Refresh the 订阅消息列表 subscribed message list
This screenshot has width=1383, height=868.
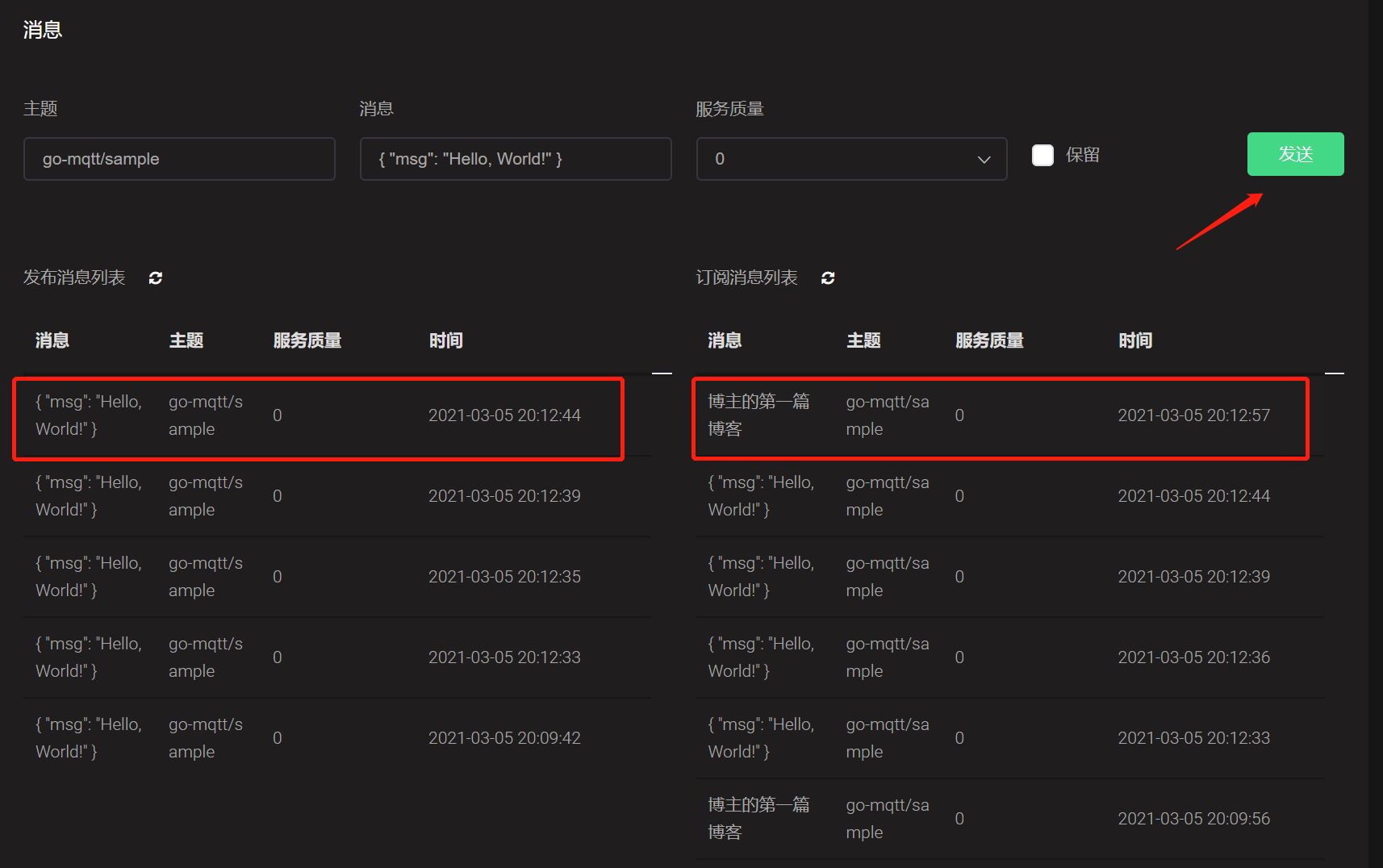(828, 278)
